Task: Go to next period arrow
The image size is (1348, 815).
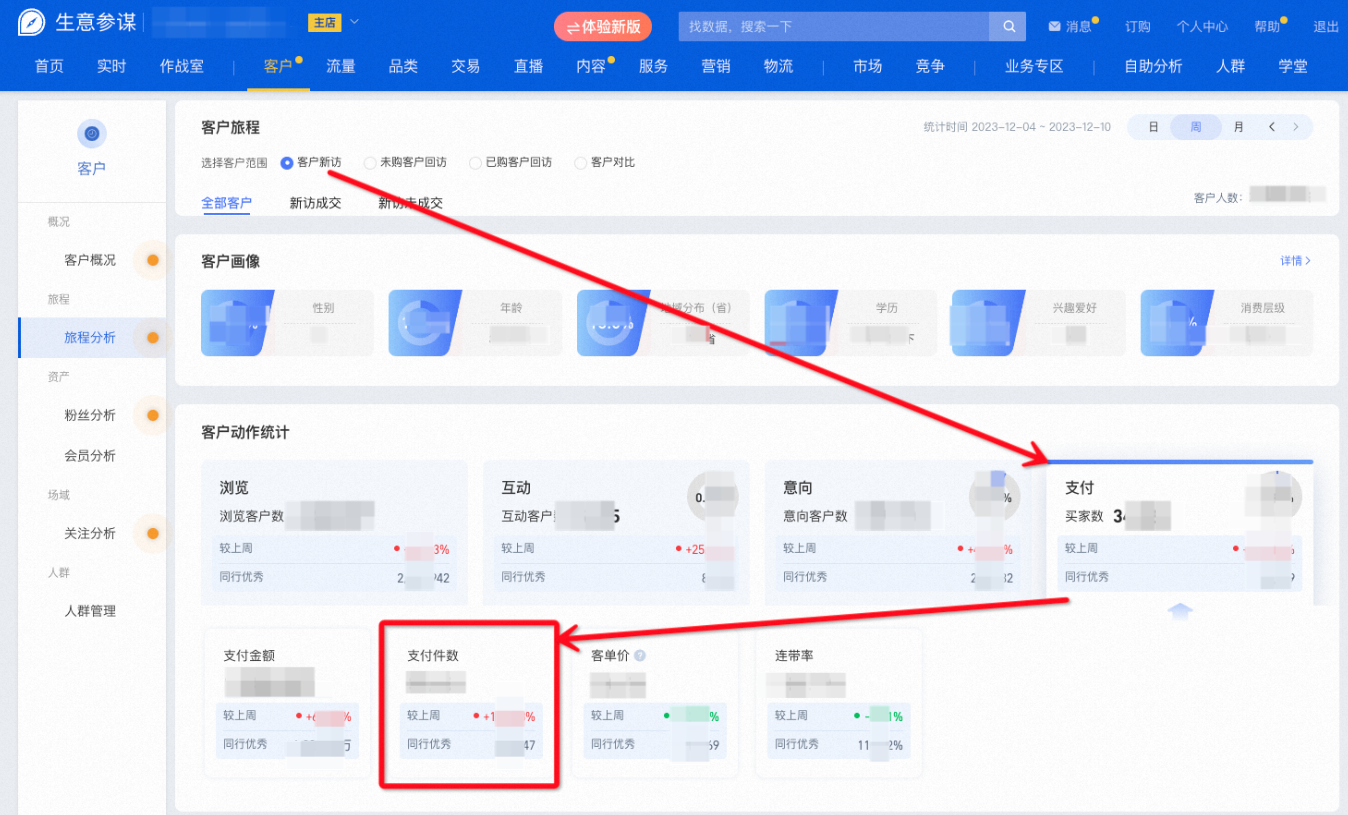Action: coord(1296,127)
